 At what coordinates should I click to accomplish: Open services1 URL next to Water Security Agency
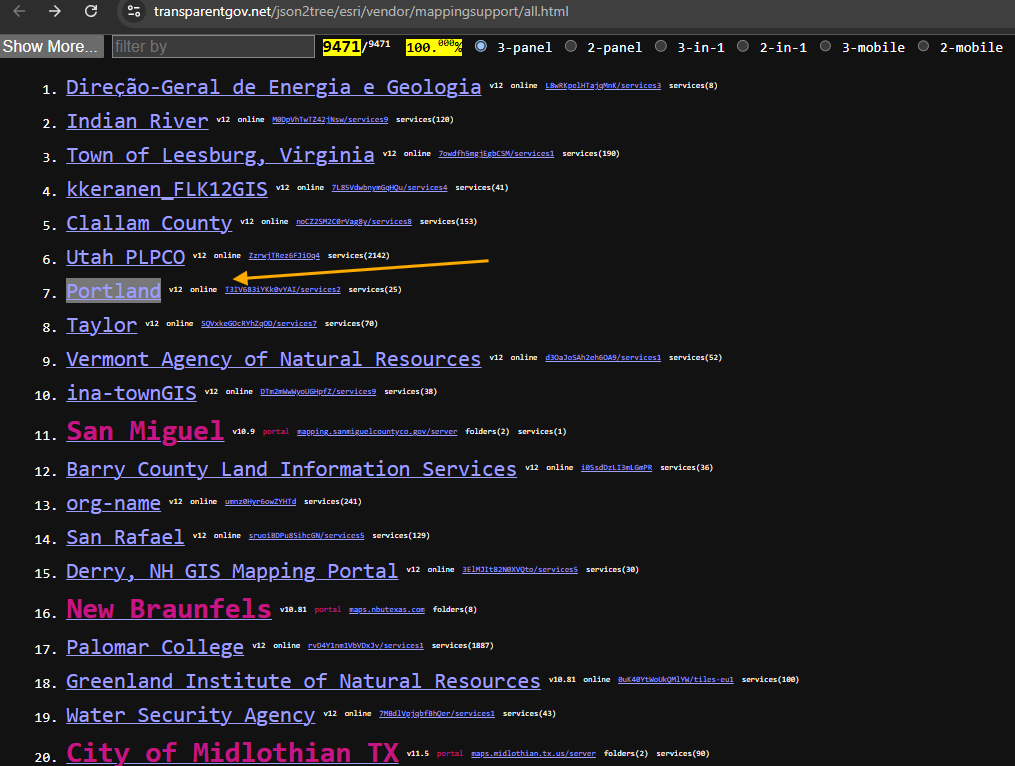click(437, 714)
